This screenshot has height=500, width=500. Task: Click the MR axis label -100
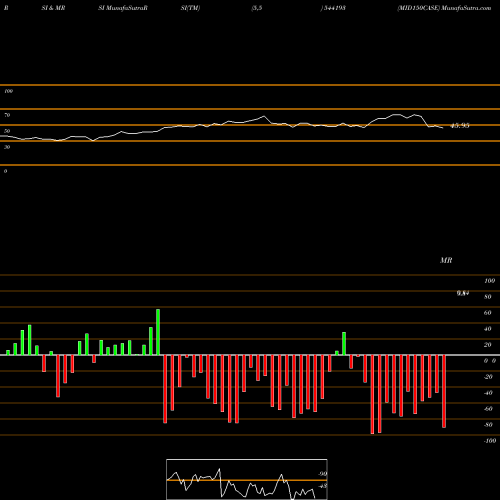click(490, 441)
